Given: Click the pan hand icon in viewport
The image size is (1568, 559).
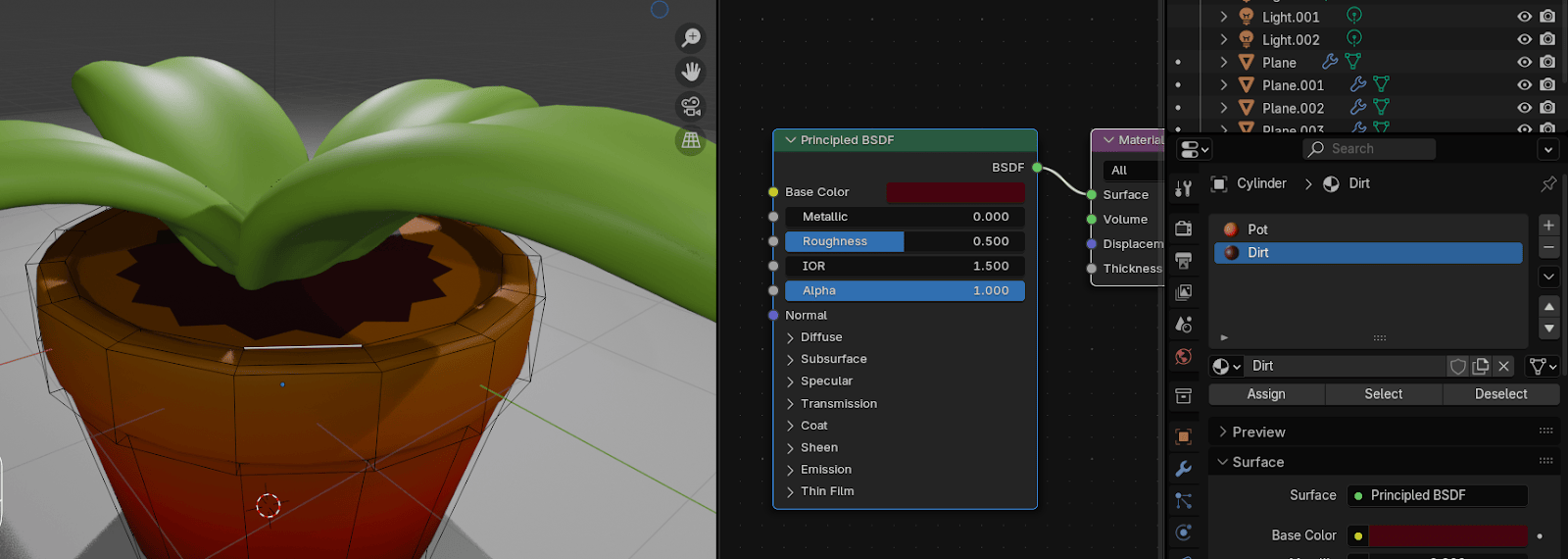Looking at the screenshot, I should click(x=691, y=72).
